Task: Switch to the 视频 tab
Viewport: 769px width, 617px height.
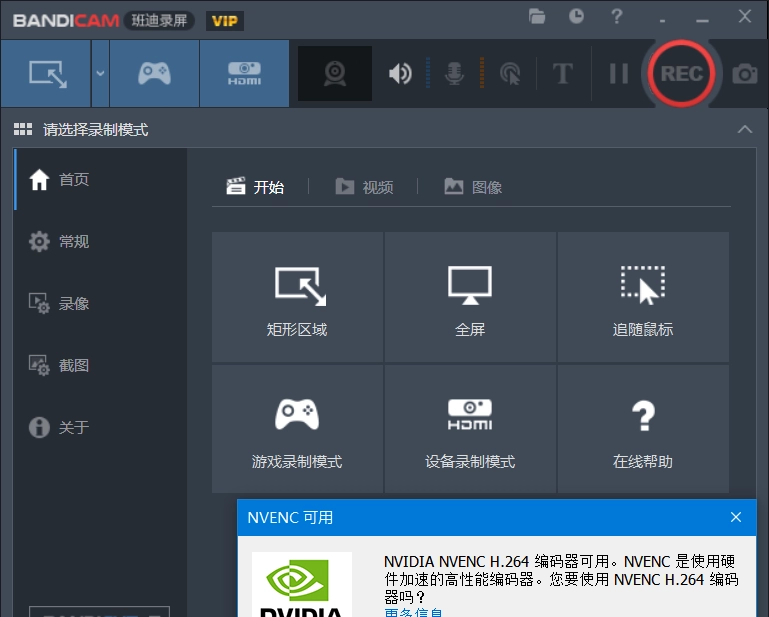Action: (364, 187)
